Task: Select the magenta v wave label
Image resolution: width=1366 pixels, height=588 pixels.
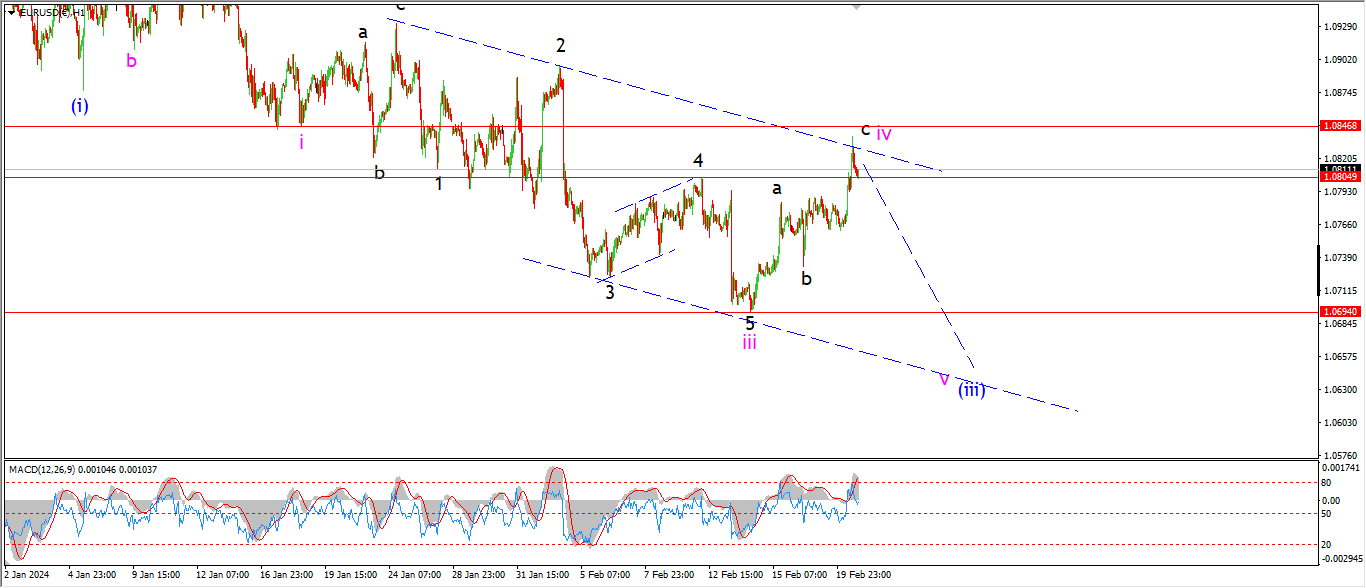Action: click(943, 379)
